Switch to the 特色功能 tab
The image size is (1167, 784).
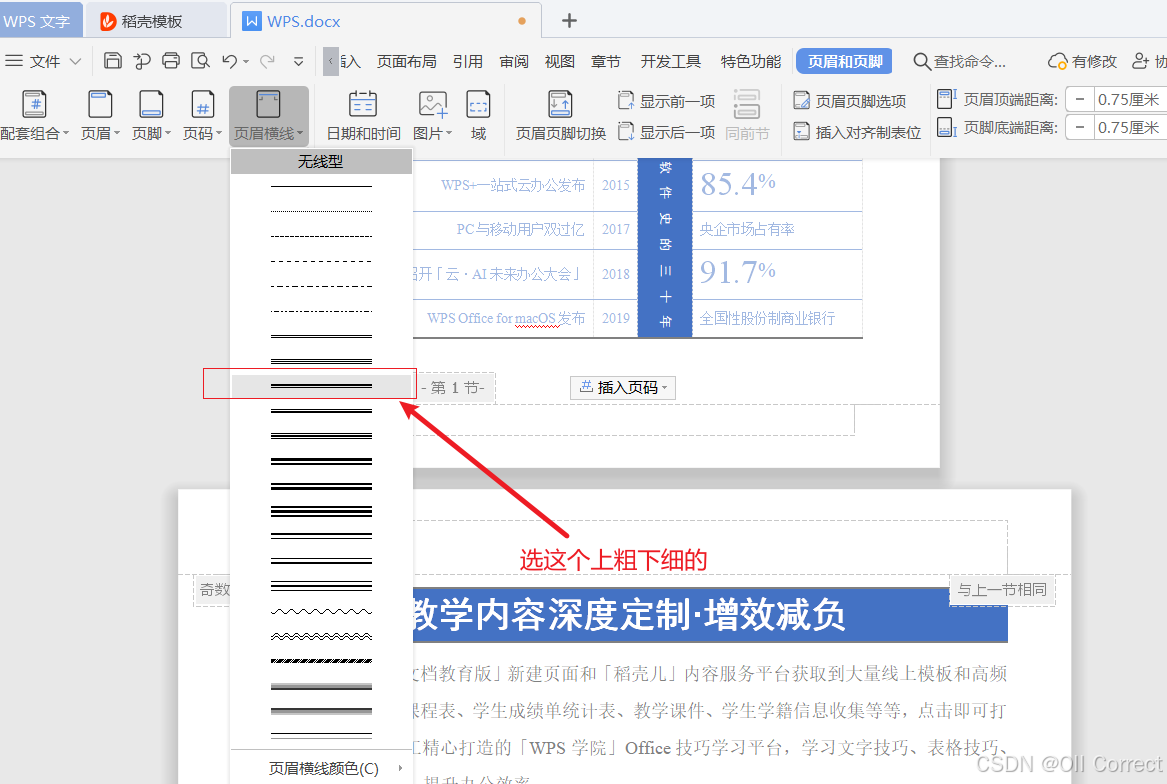pos(750,61)
